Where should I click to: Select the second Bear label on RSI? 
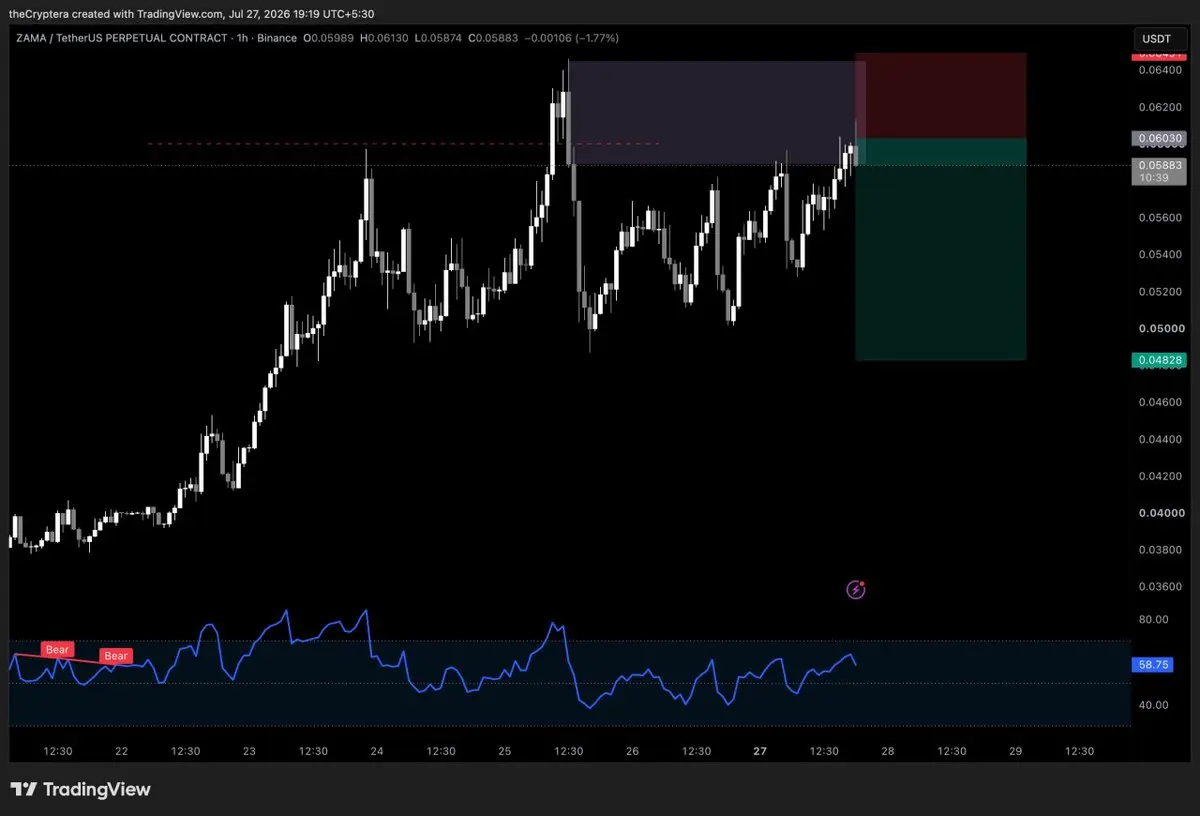(x=116, y=656)
